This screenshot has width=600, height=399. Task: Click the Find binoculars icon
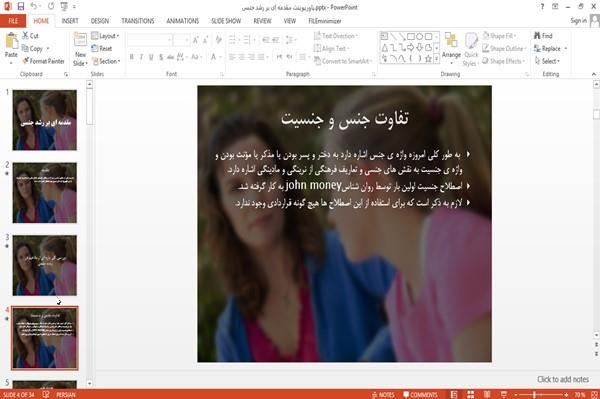coord(537,36)
